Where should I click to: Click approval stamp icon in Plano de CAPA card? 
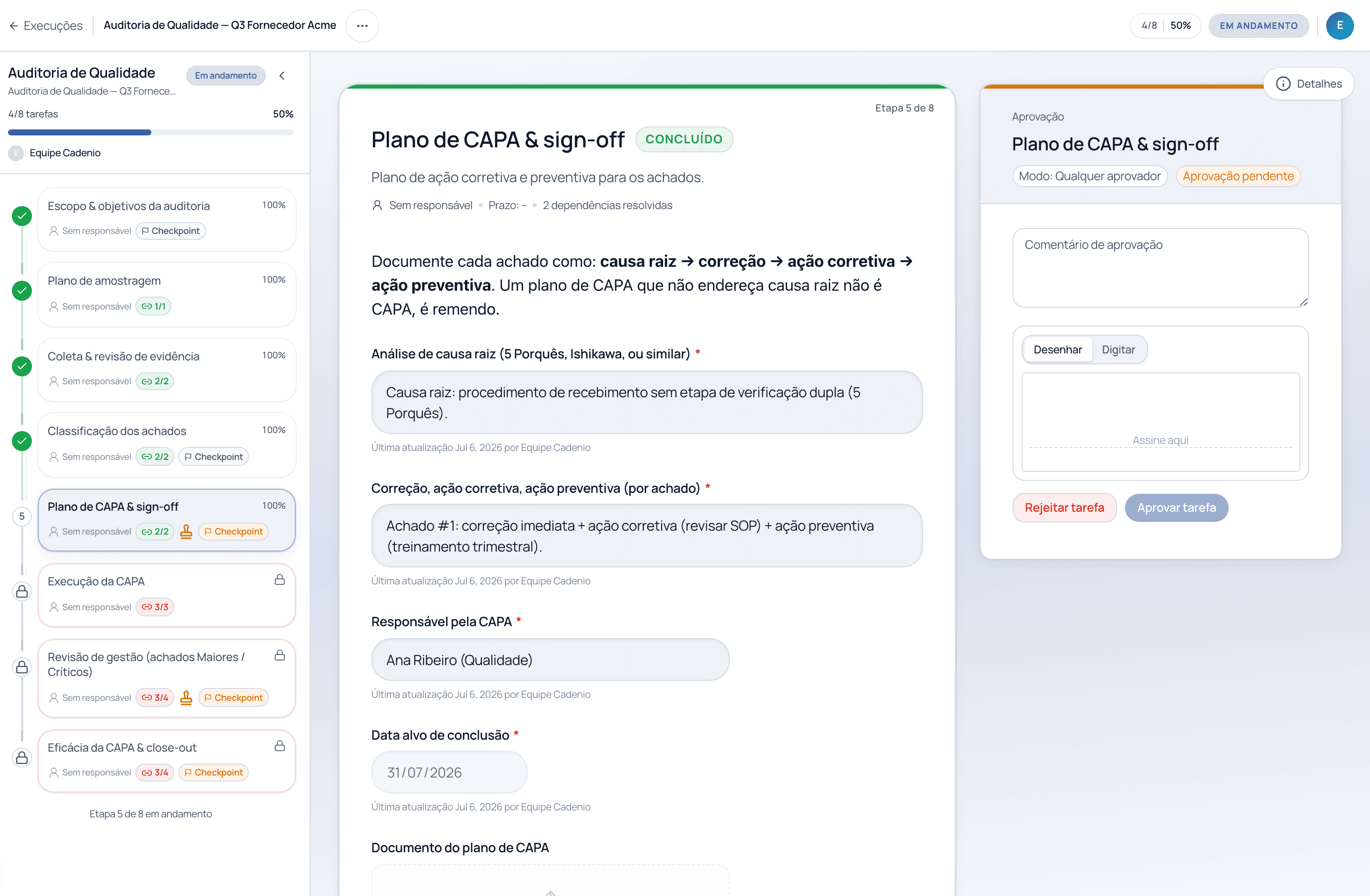pos(186,532)
